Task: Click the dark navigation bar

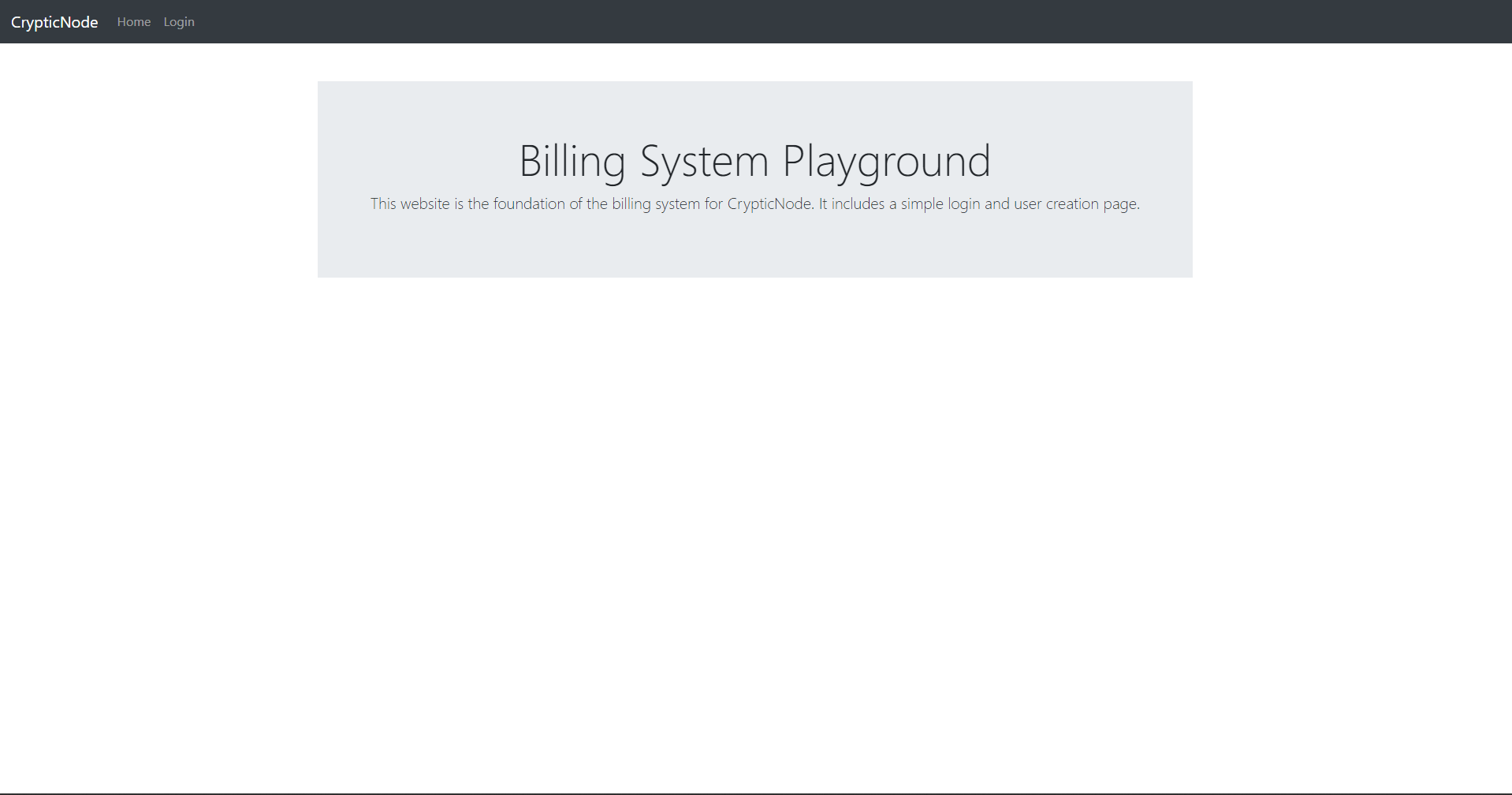Action: 709,21
